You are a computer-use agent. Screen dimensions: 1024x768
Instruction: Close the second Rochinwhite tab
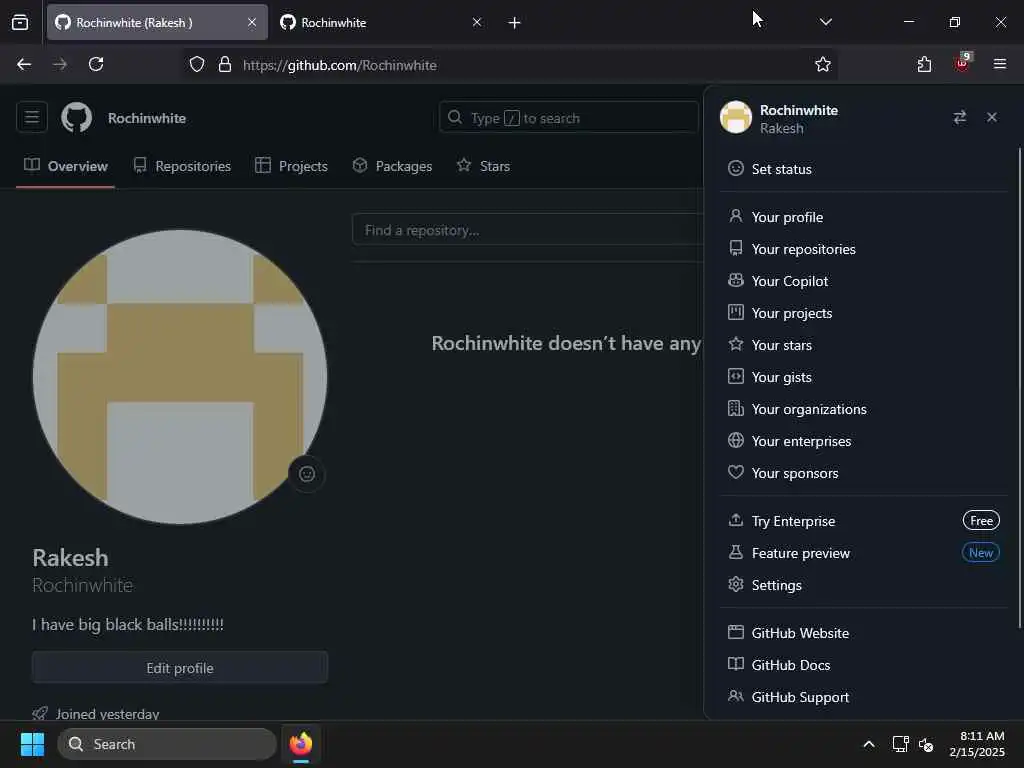[x=477, y=22]
